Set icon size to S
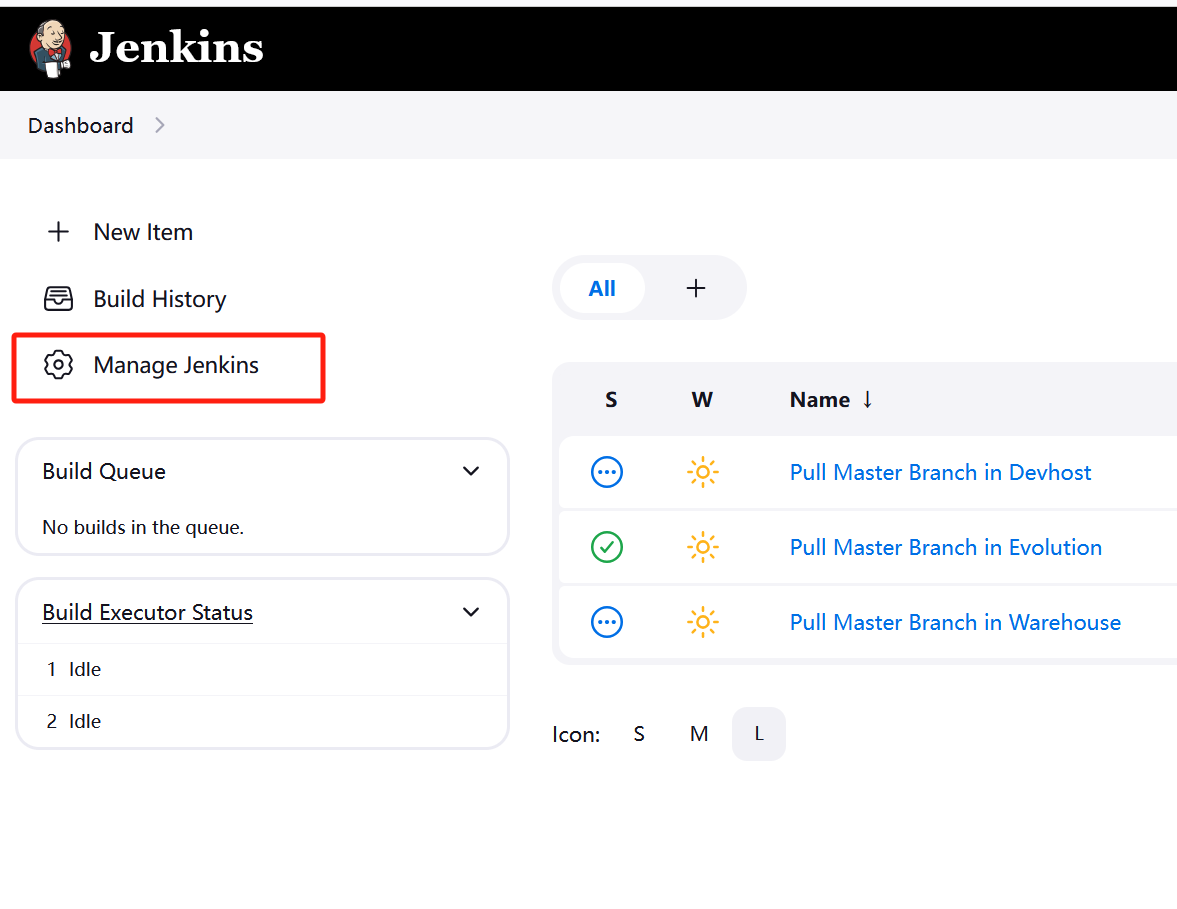 pos(639,733)
